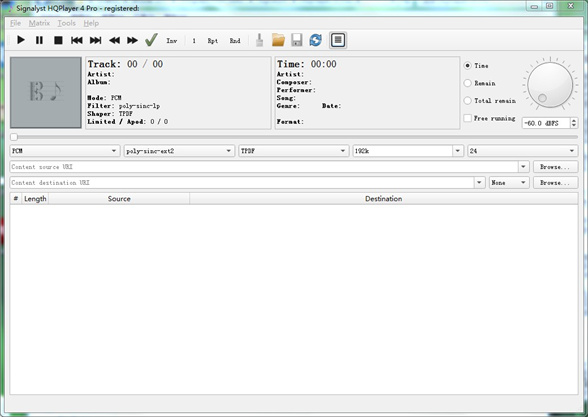The height and width of the screenshot is (417, 588).
Task: Click the green checkmark icon
Action: tap(151, 40)
